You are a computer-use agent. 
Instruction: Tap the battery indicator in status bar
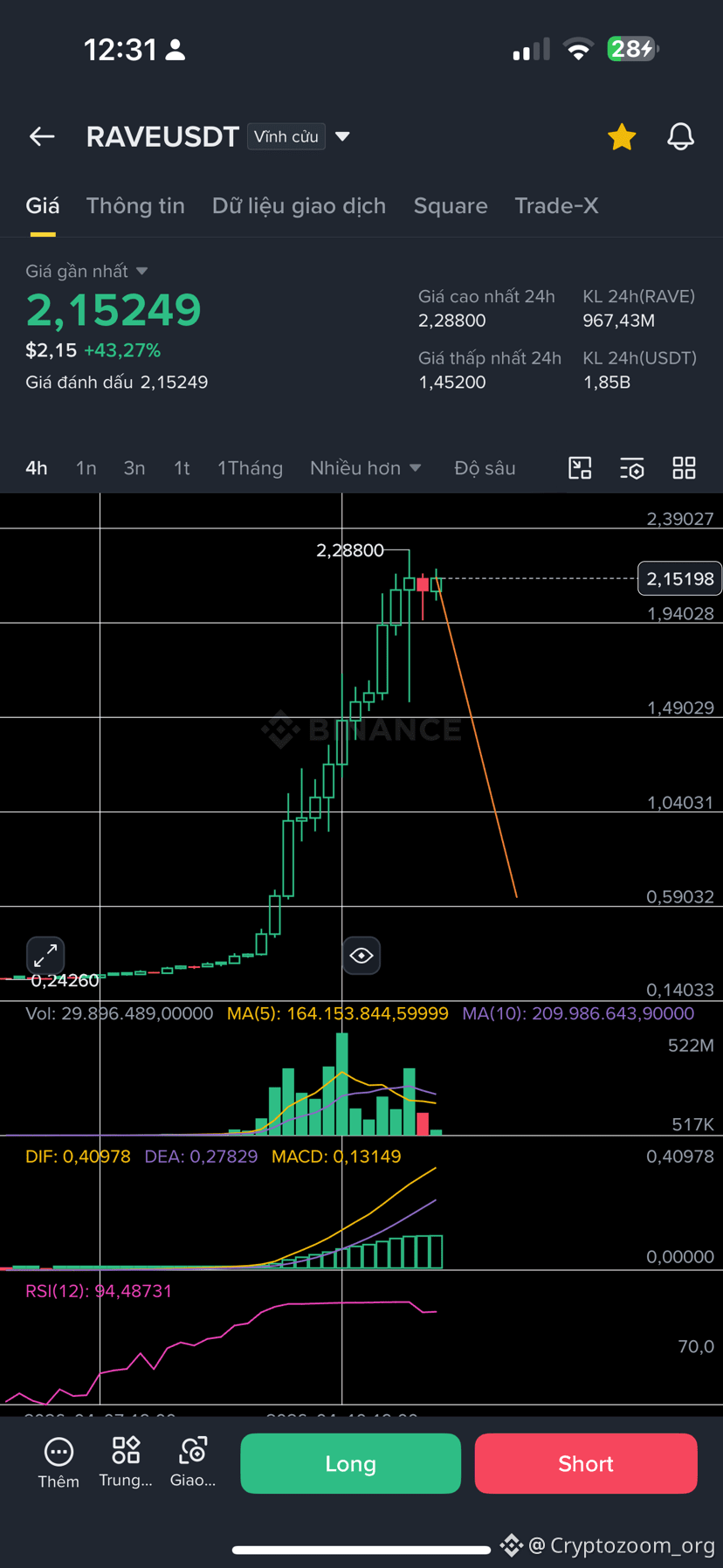pyautogui.click(x=633, y=49)
